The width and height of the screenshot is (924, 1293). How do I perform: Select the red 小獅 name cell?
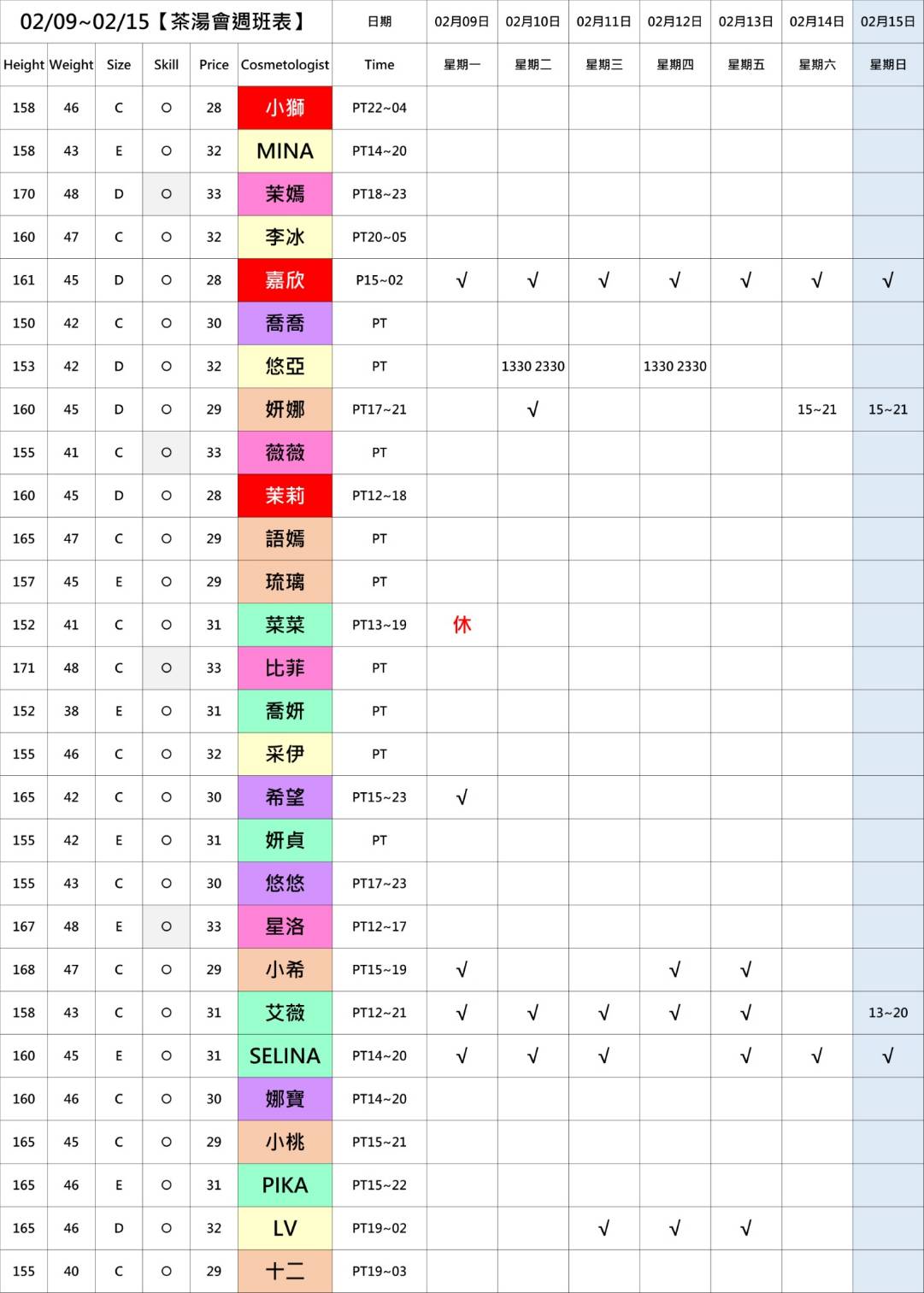[285, 108]
